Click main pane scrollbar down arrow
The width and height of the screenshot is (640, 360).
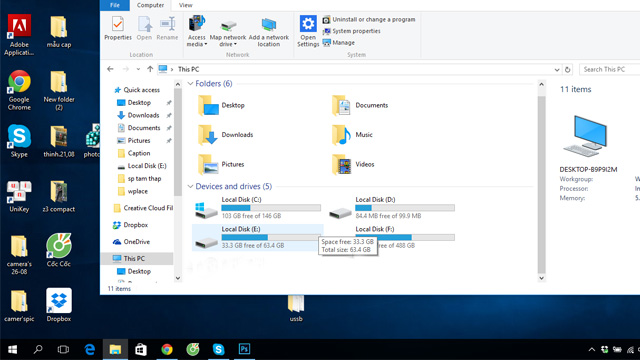[x=541, y=278]
